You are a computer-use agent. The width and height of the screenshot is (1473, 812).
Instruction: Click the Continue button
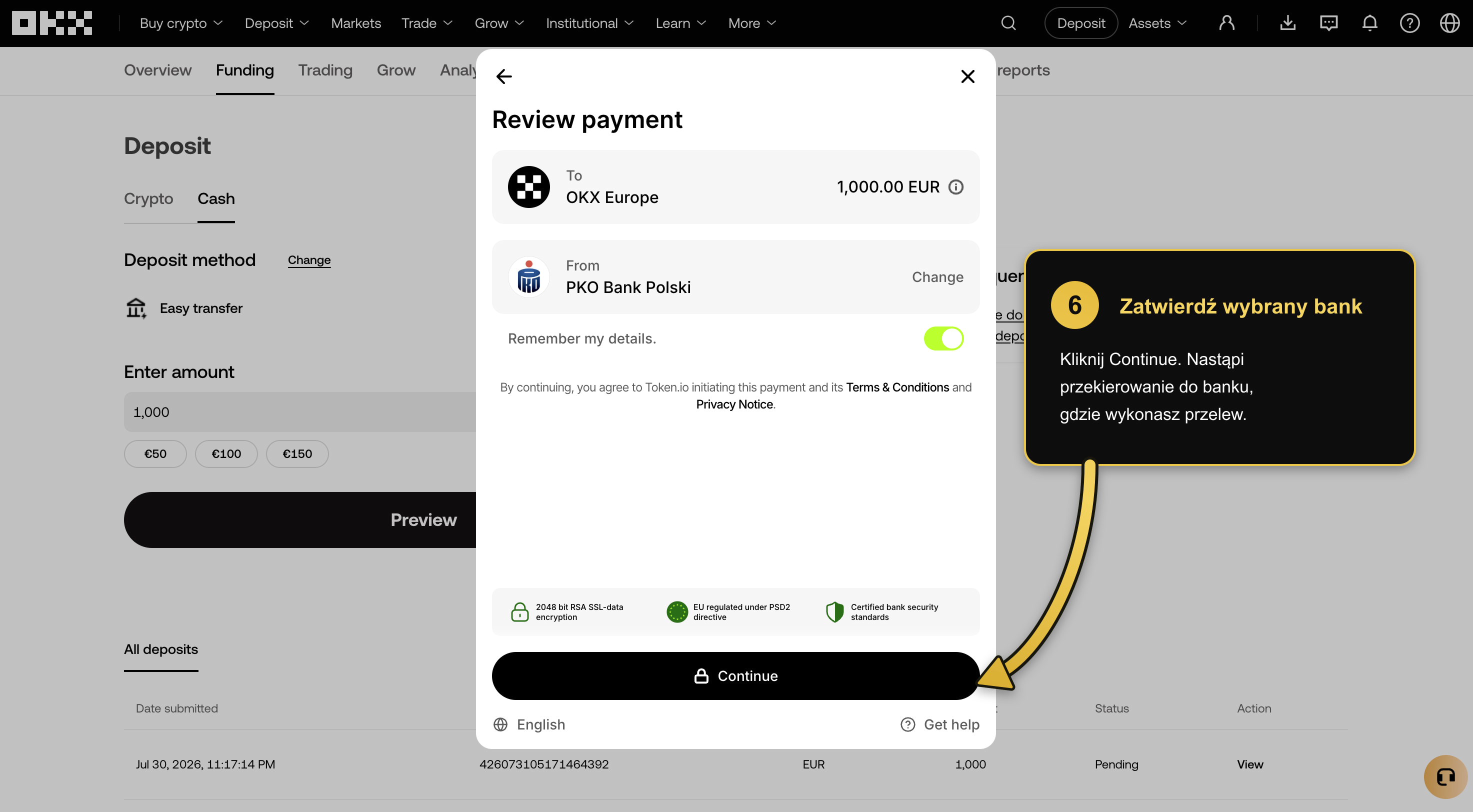pos(735,676)
